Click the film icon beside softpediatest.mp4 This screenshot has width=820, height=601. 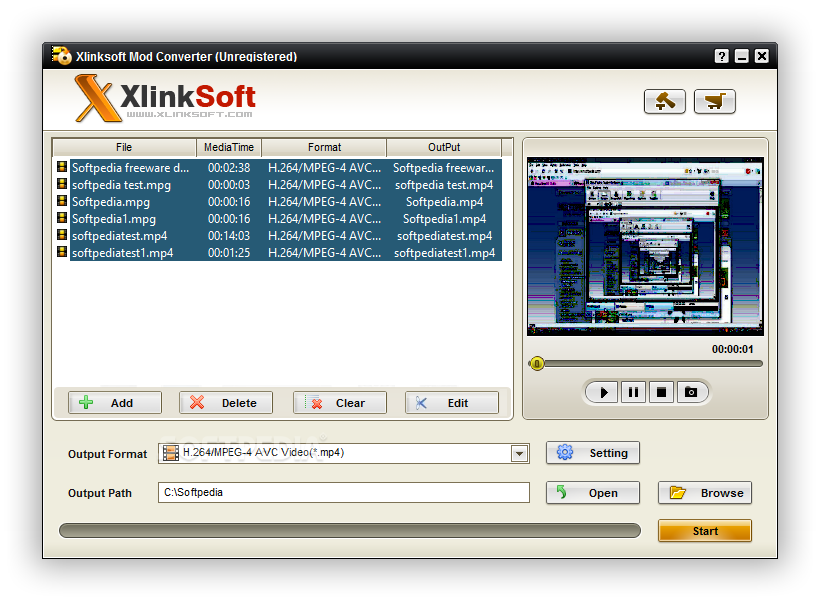point(62,235)
